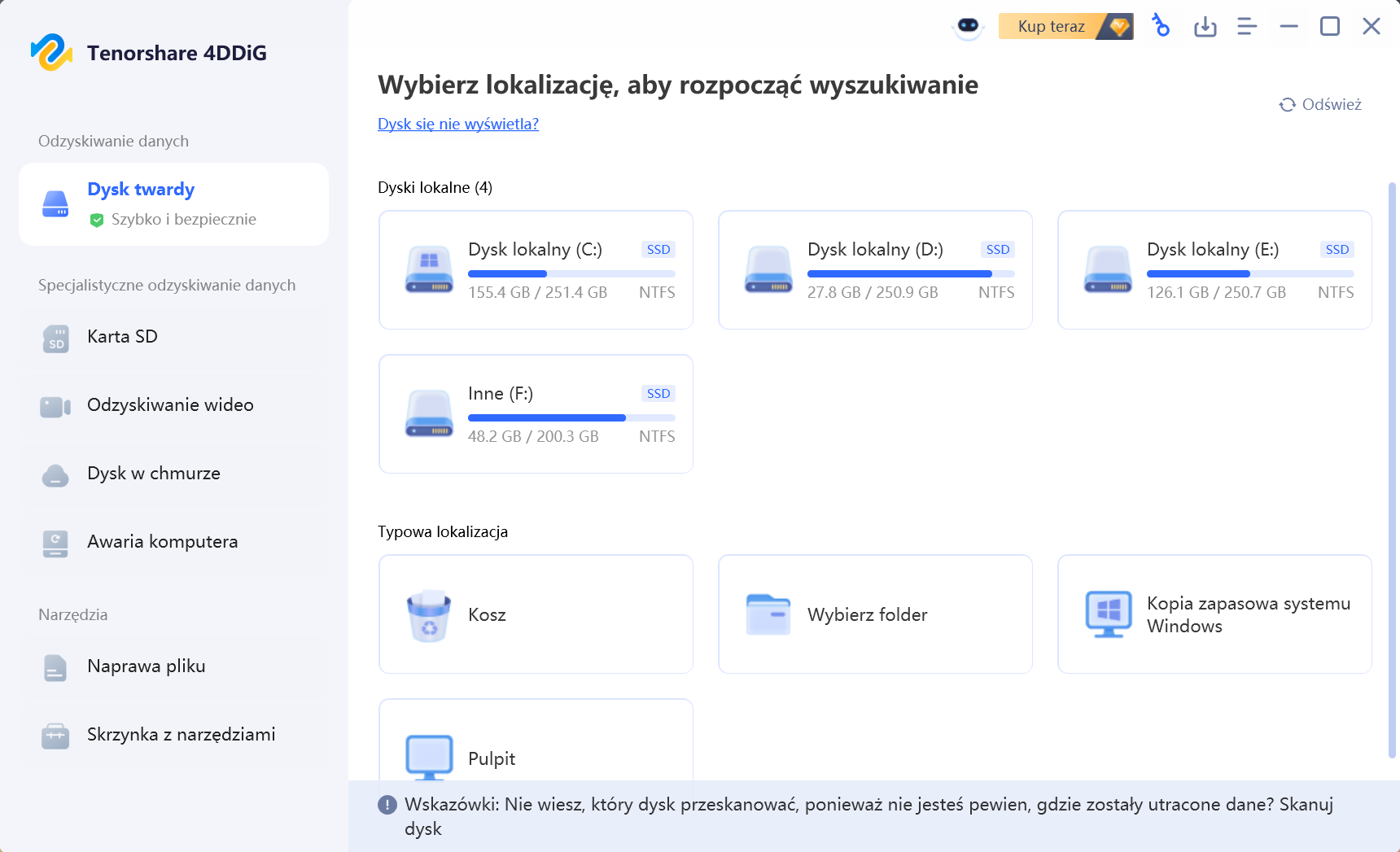Viewport: 1400px width, 852px height.
Task: Open Odzyskiwanie wideo option
Action: pos(173,405)
